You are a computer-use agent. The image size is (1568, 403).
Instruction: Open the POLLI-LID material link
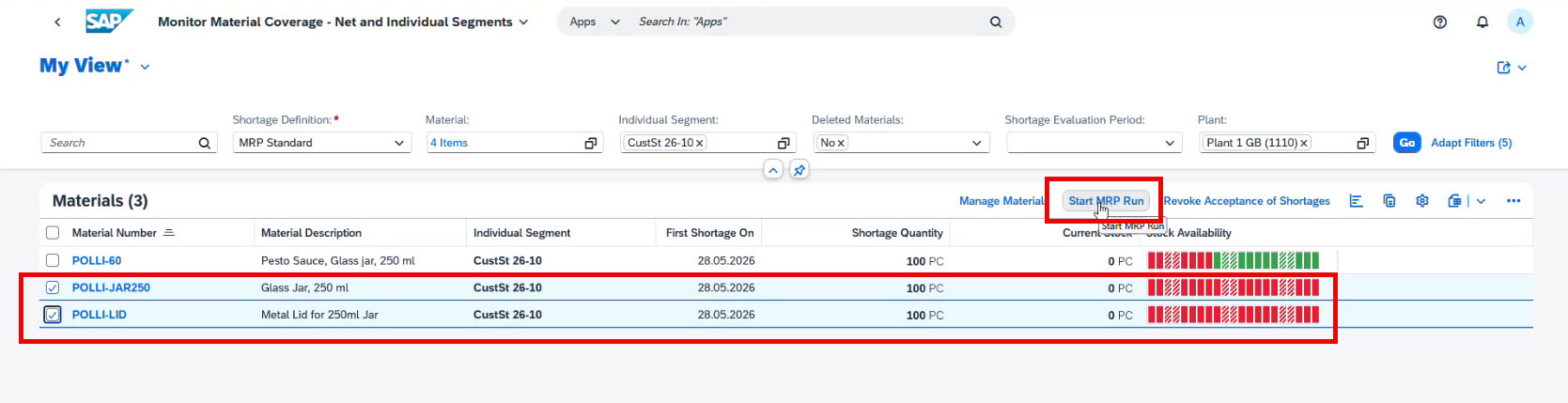100,315
